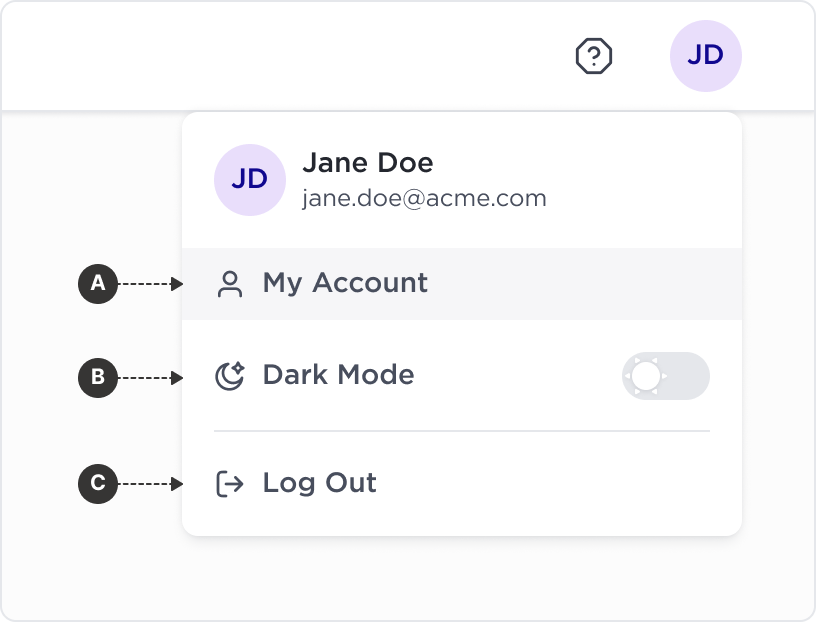Click the logout arrow icon

(230, 484)
